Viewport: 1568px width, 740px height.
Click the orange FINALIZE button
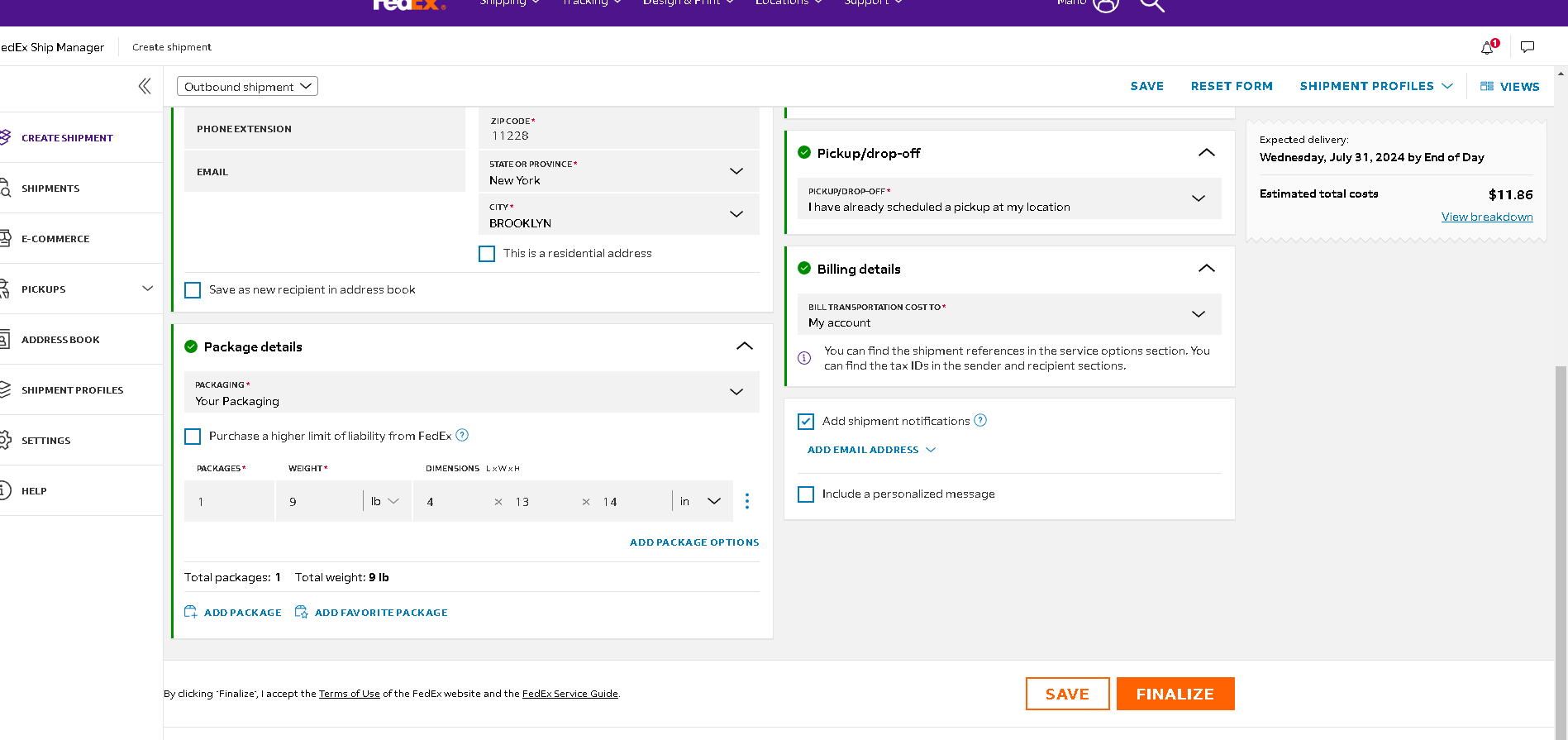point(1175,694)
